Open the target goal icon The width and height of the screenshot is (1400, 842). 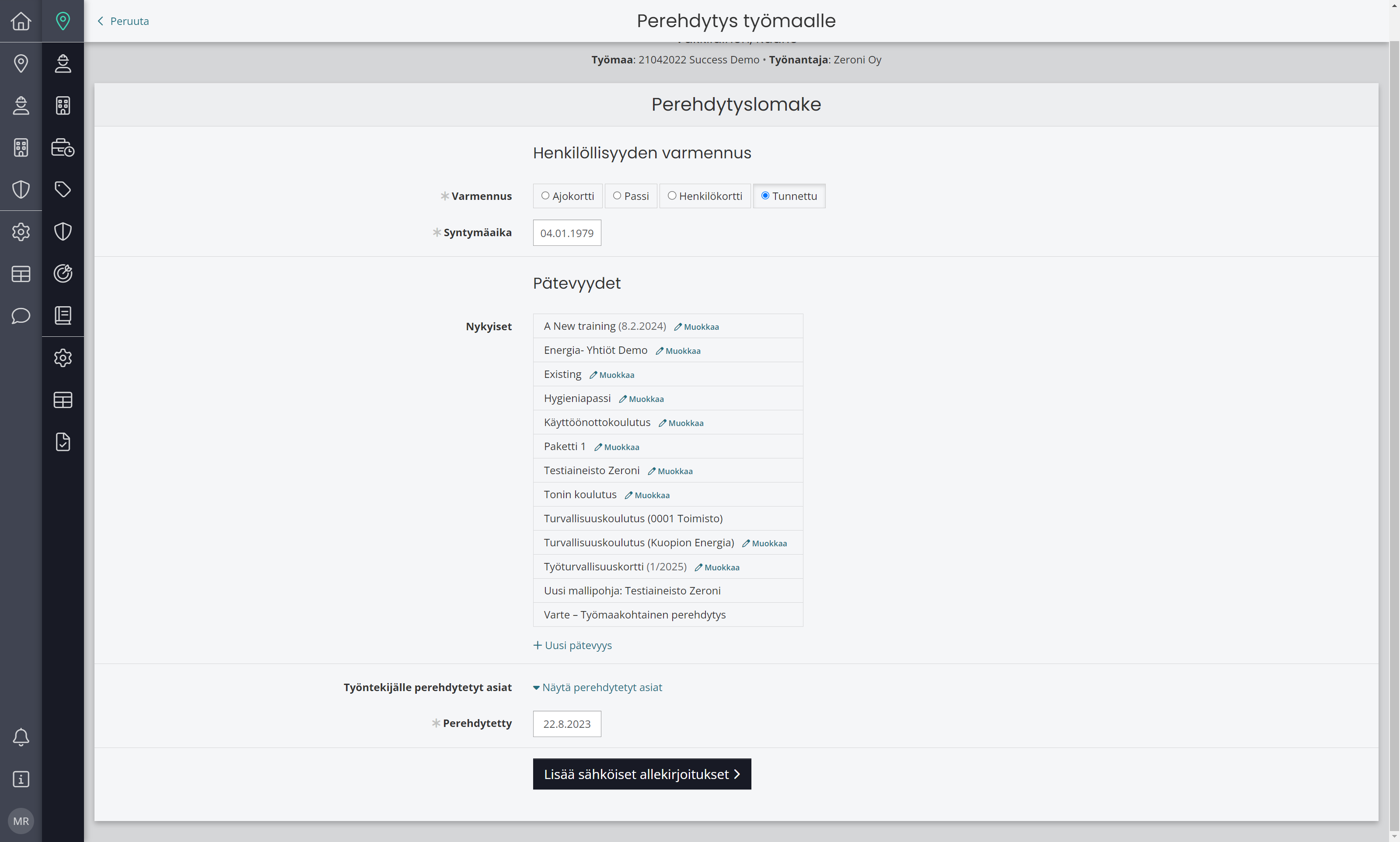63,273
